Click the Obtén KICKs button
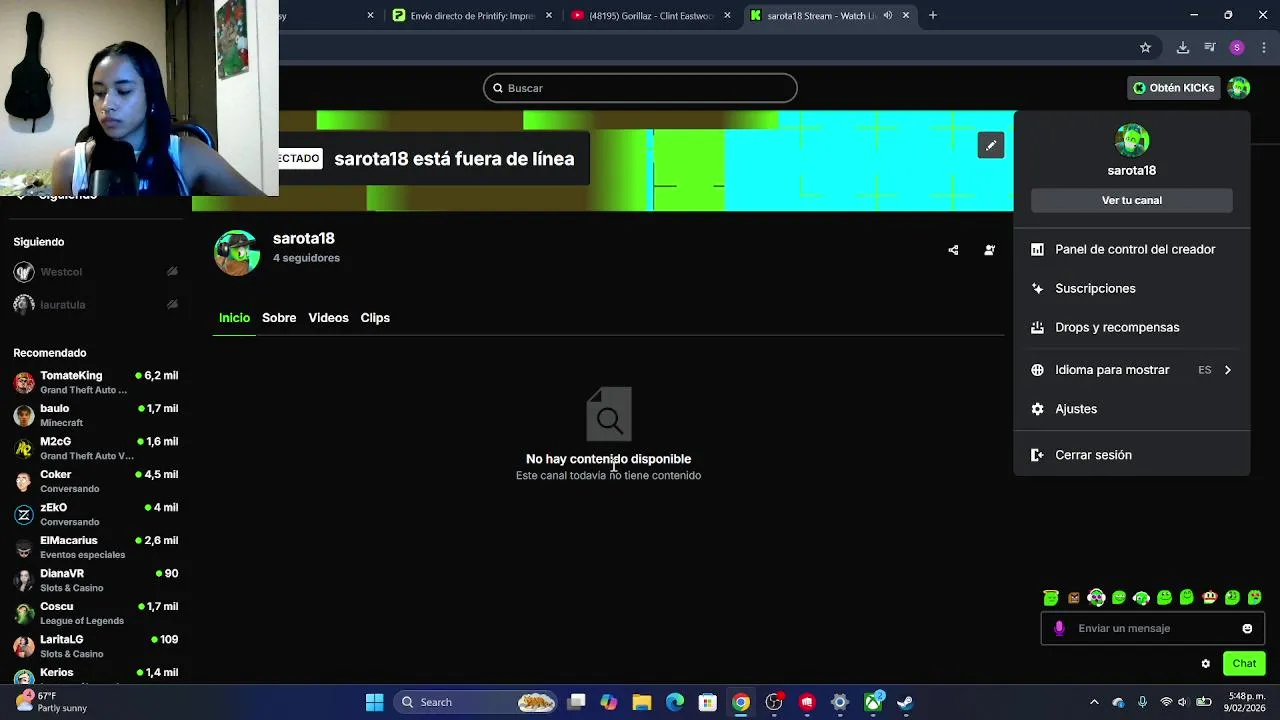This screenshot has height=720, width=1280. [1172, 88]
